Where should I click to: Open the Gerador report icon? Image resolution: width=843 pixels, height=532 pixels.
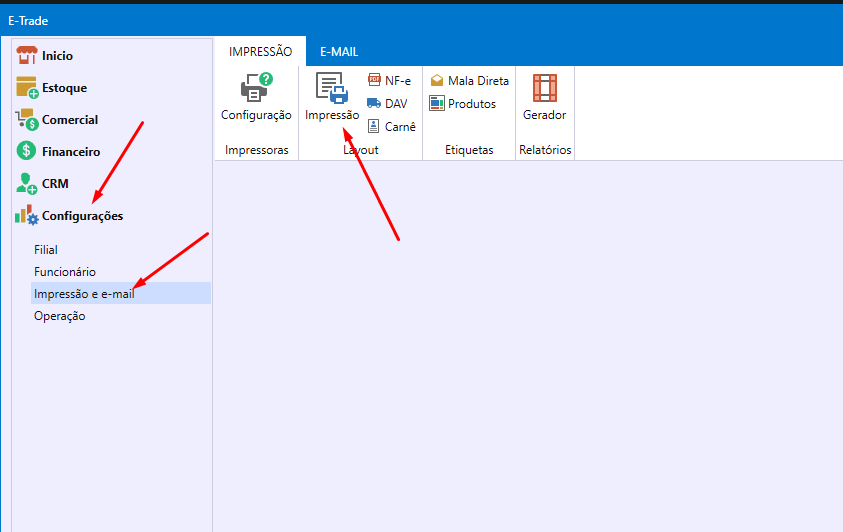(544, 89)
